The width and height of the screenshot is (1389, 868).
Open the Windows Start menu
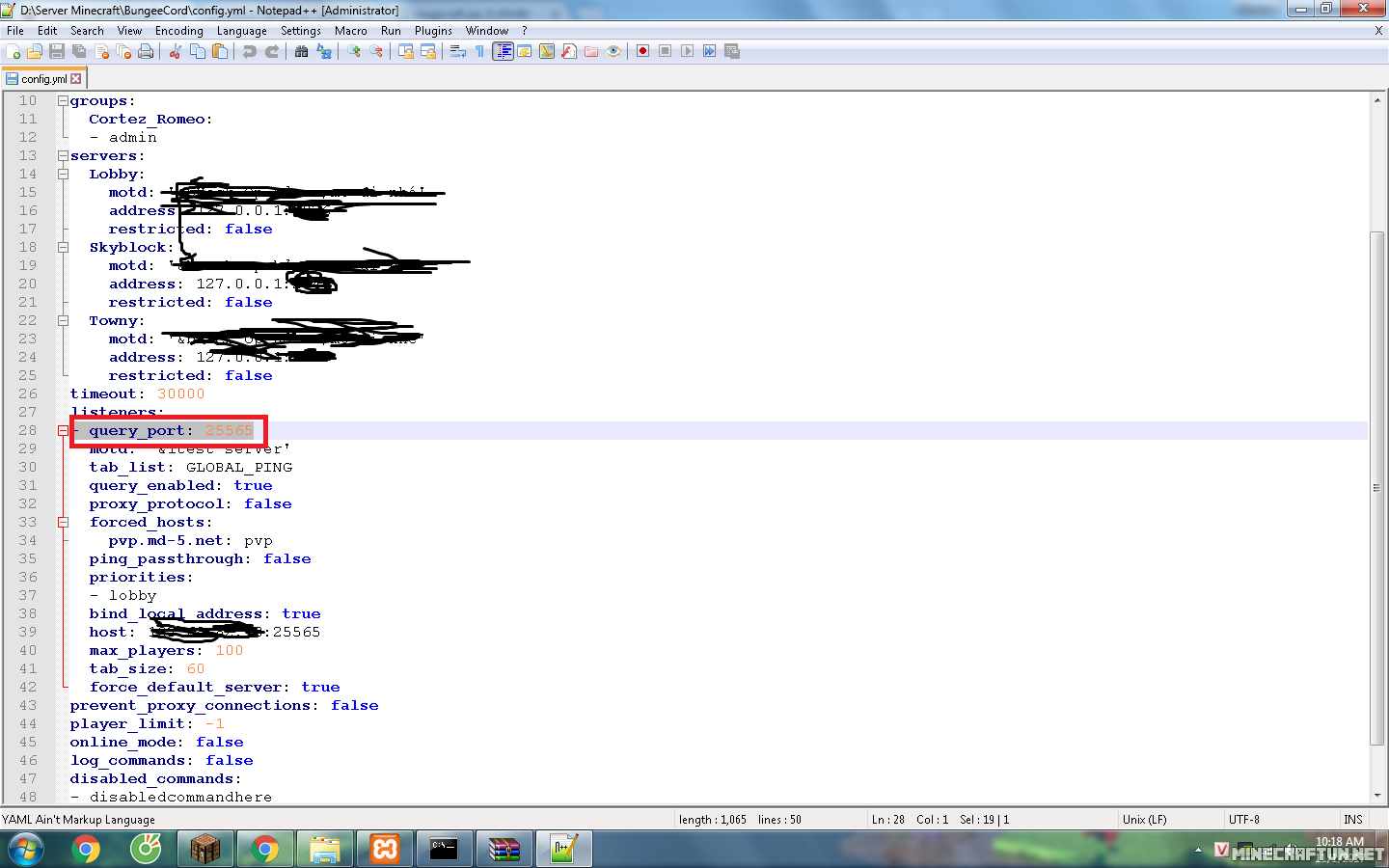click(26, 849)
